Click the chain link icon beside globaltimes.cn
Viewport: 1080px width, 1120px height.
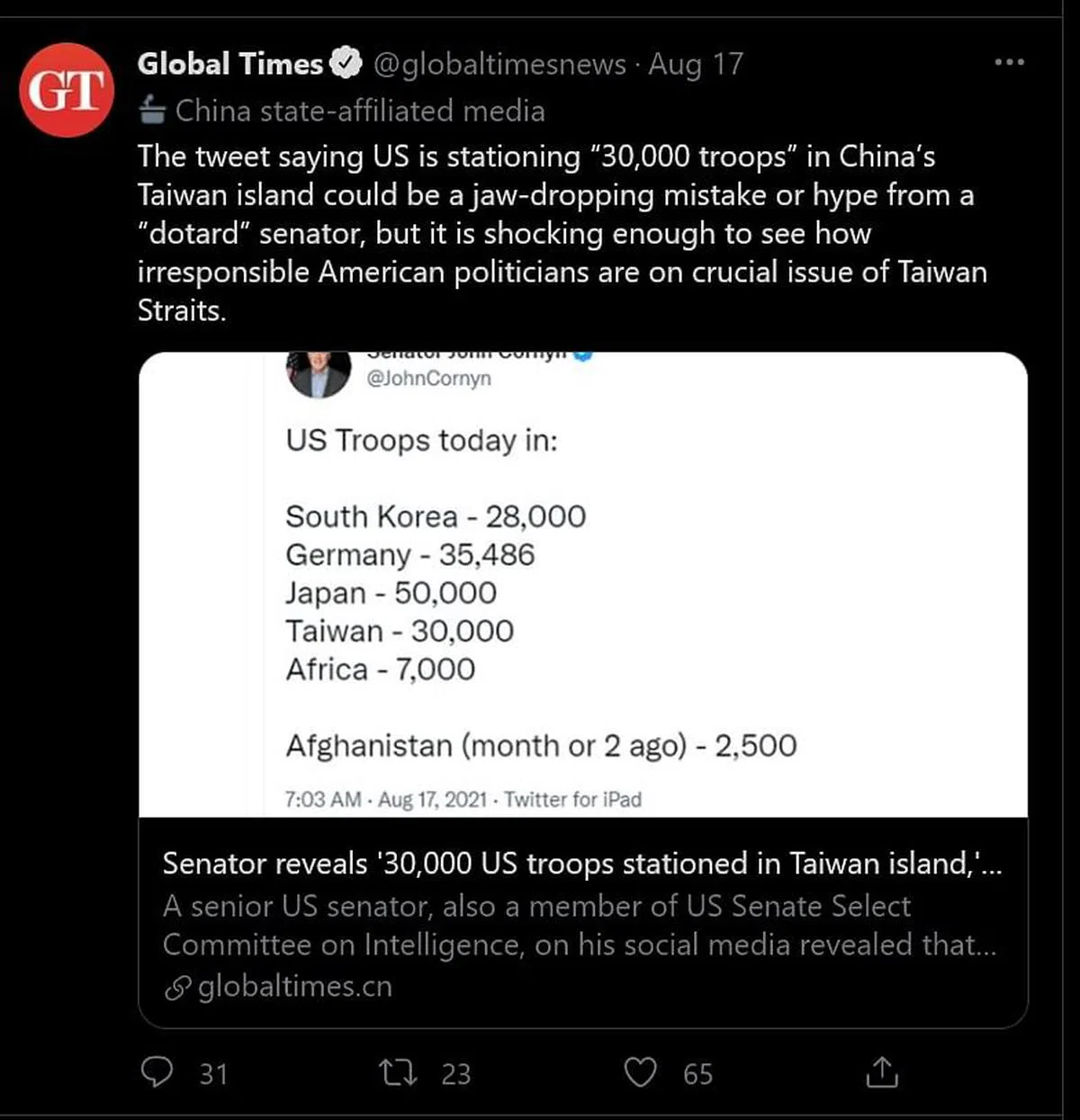pyautogui.click(x=177, y=988)
